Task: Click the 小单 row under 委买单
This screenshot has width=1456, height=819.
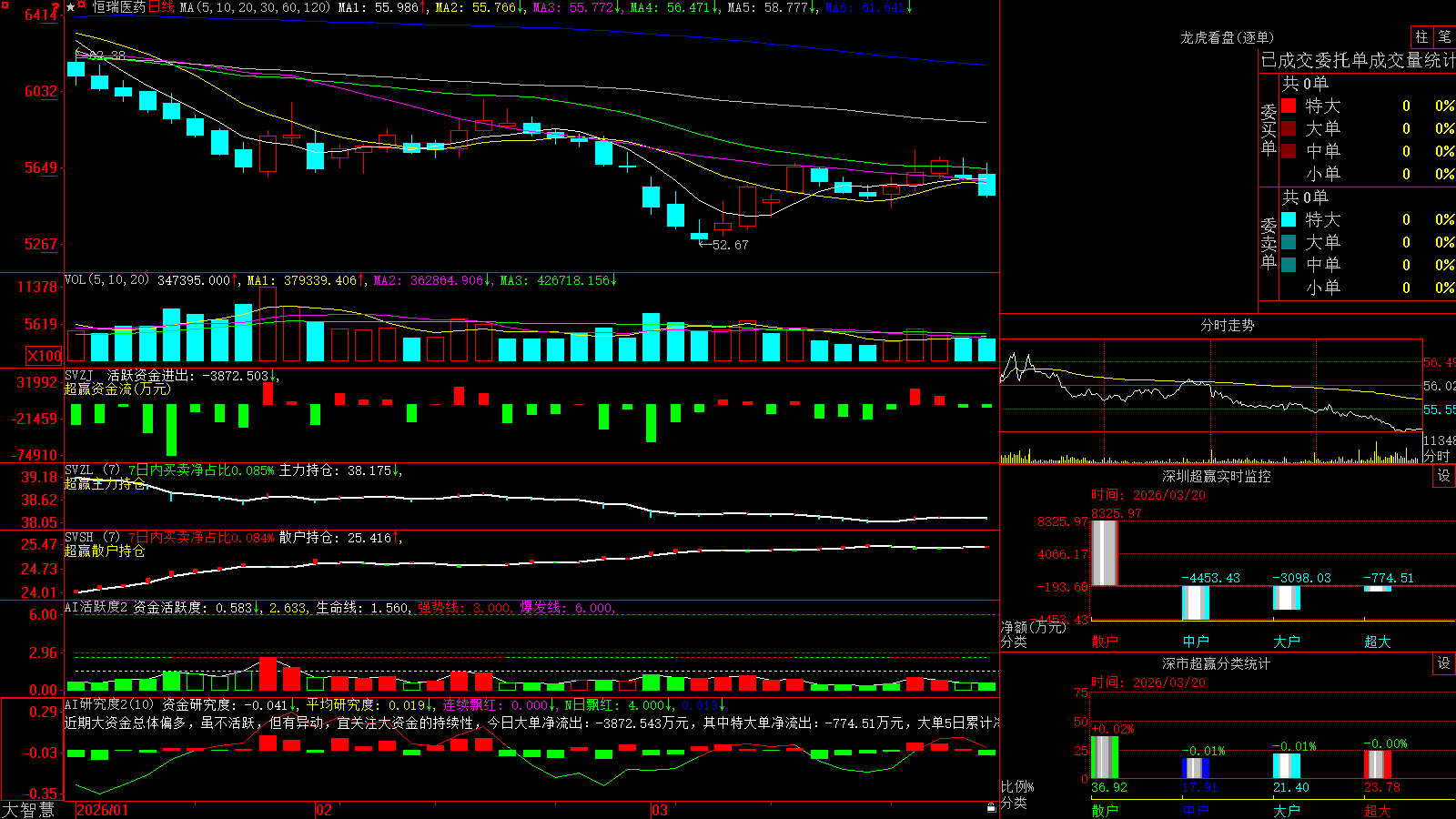Action: (1368, 174)
